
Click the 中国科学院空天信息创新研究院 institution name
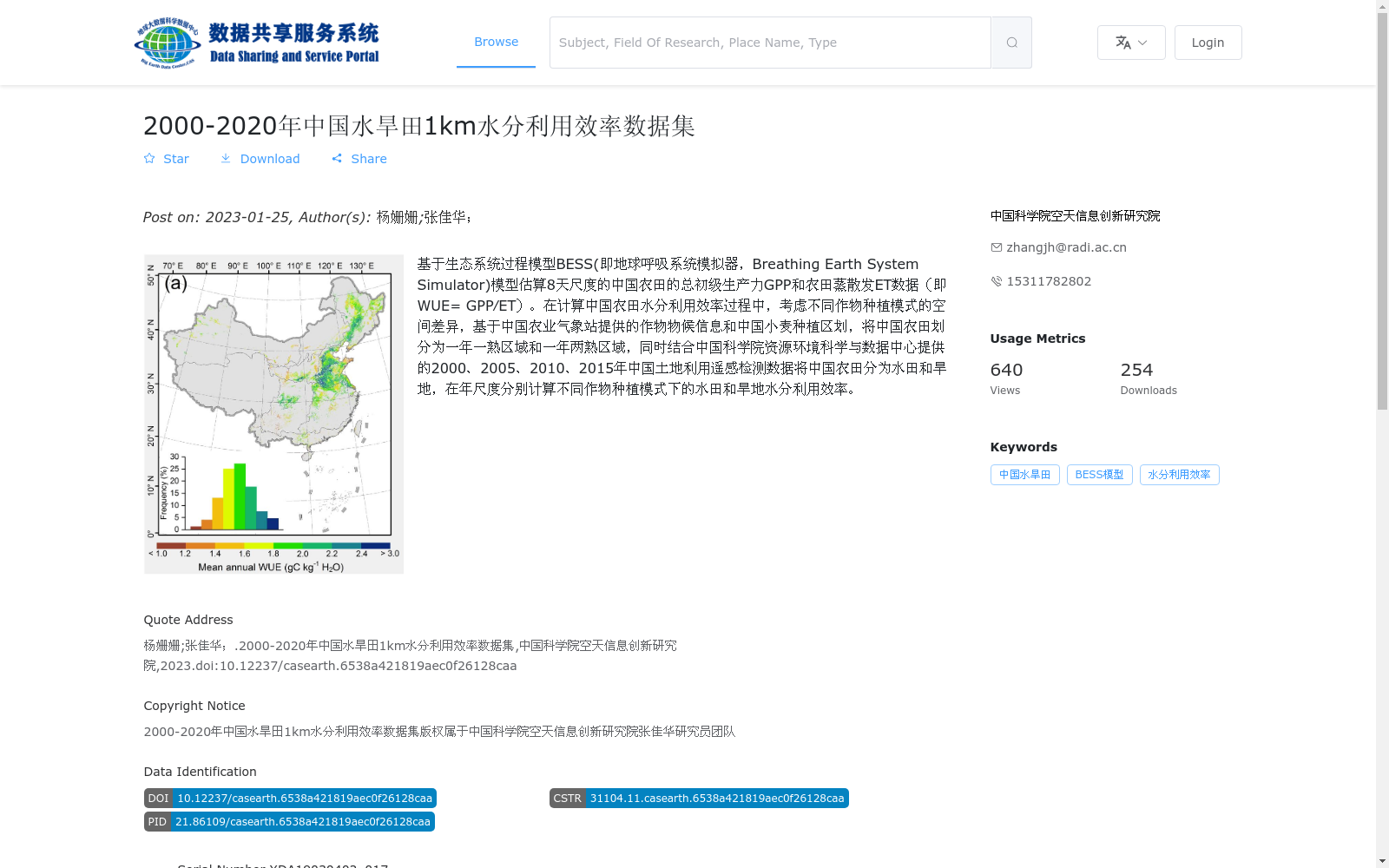click(x=1075, y=216)
